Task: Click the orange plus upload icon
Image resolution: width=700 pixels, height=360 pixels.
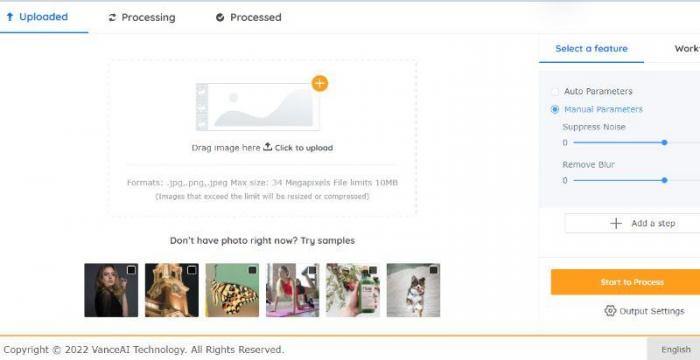Action: click(320, 83)
